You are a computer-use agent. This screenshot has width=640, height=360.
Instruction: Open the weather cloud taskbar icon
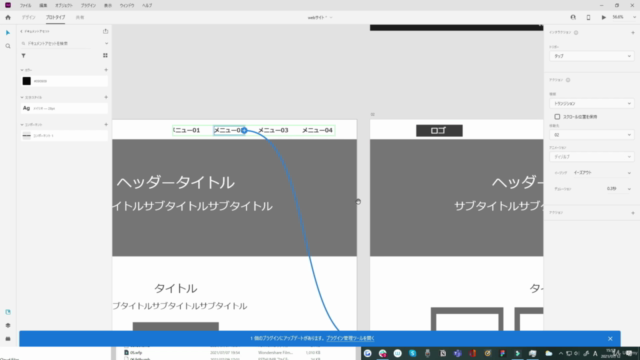[x=549, y=353]
